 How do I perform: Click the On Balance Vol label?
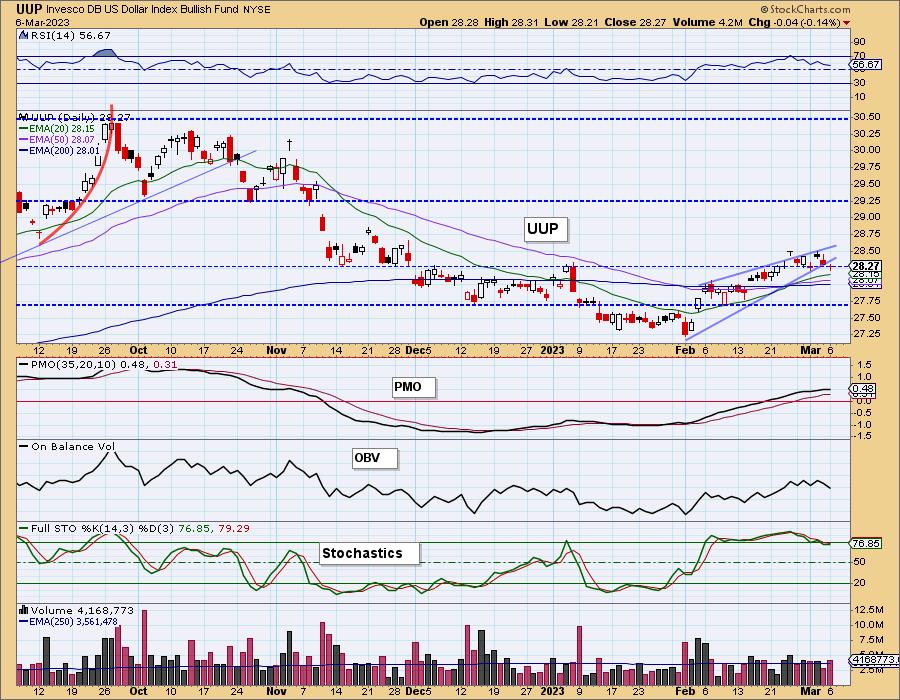point(67,446)
